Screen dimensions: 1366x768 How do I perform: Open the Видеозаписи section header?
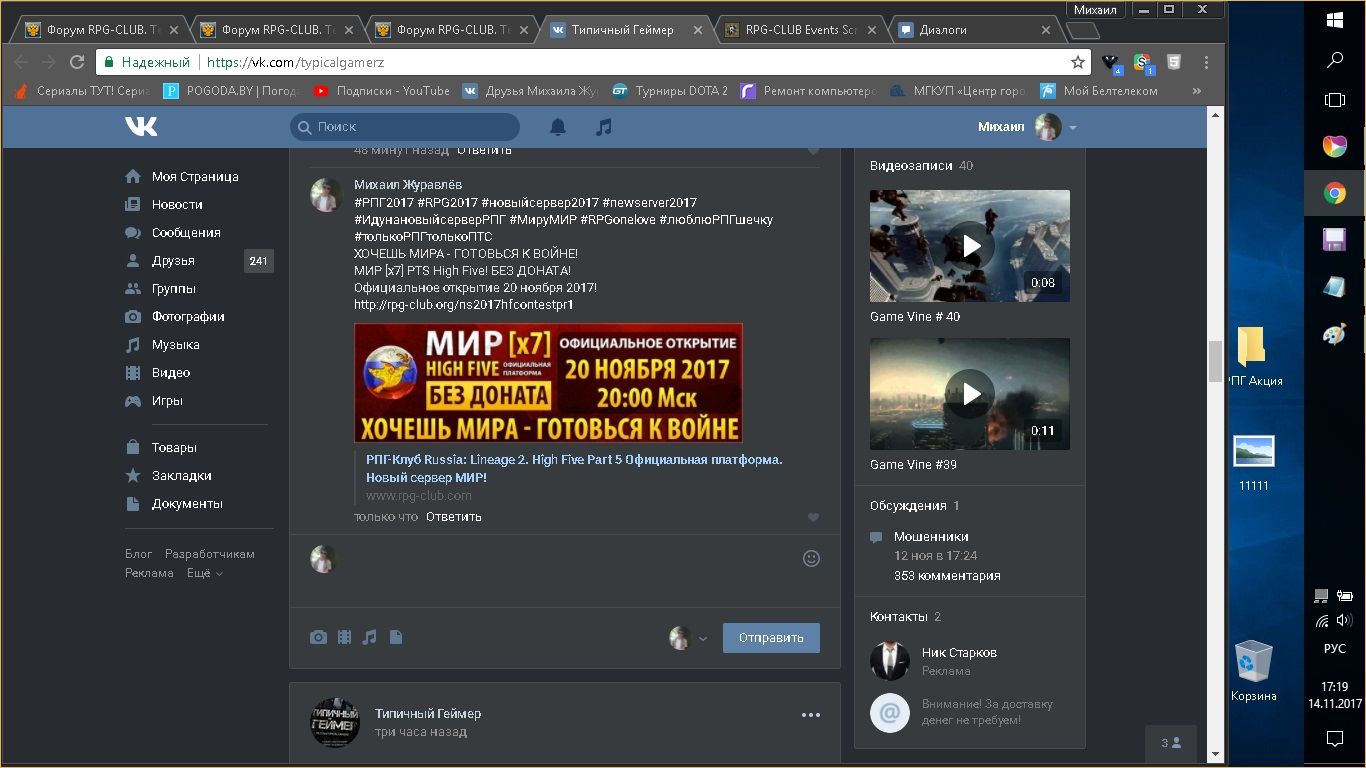[921, 166]
